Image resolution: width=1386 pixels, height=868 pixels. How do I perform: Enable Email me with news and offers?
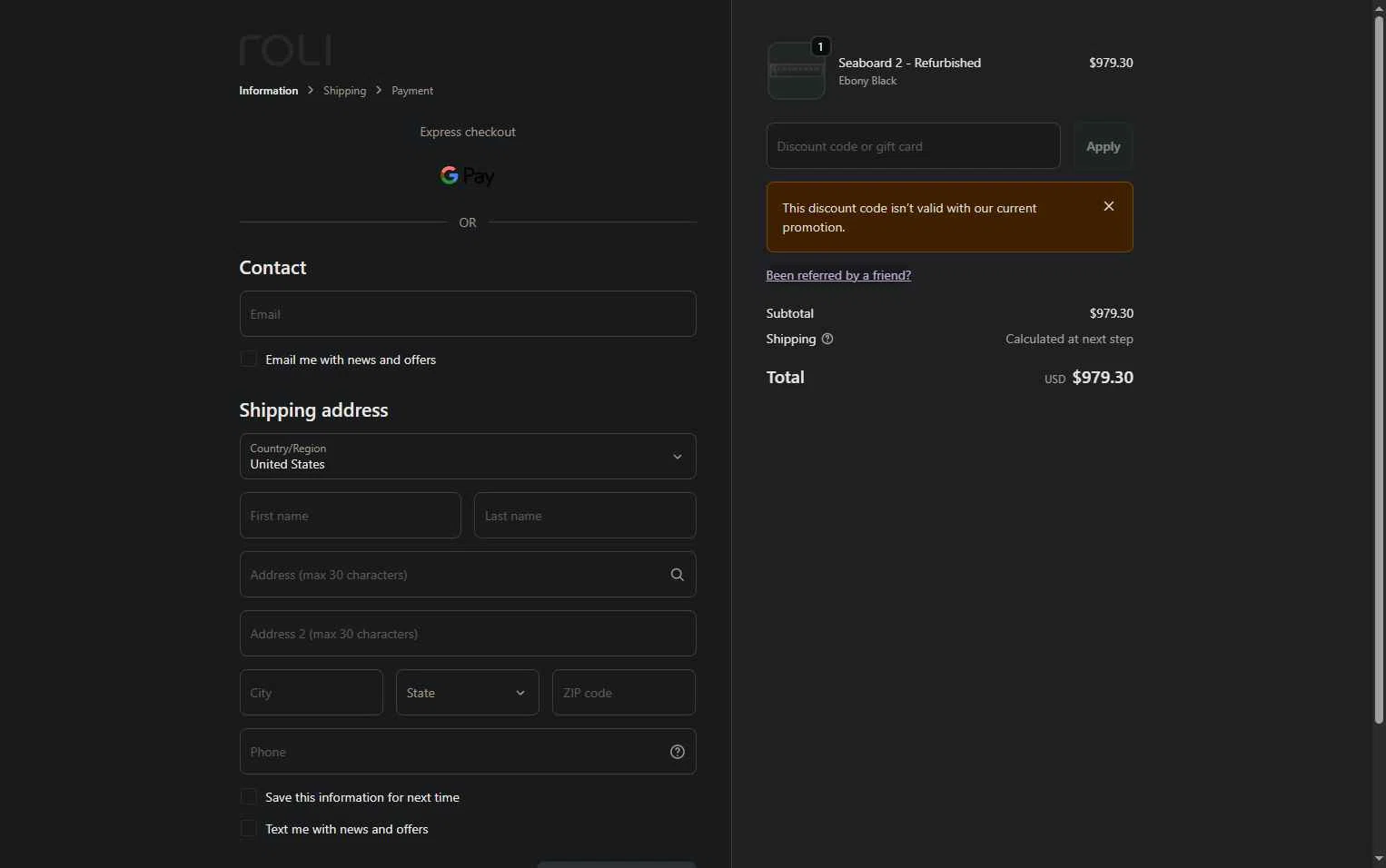[x=248, y=360]
